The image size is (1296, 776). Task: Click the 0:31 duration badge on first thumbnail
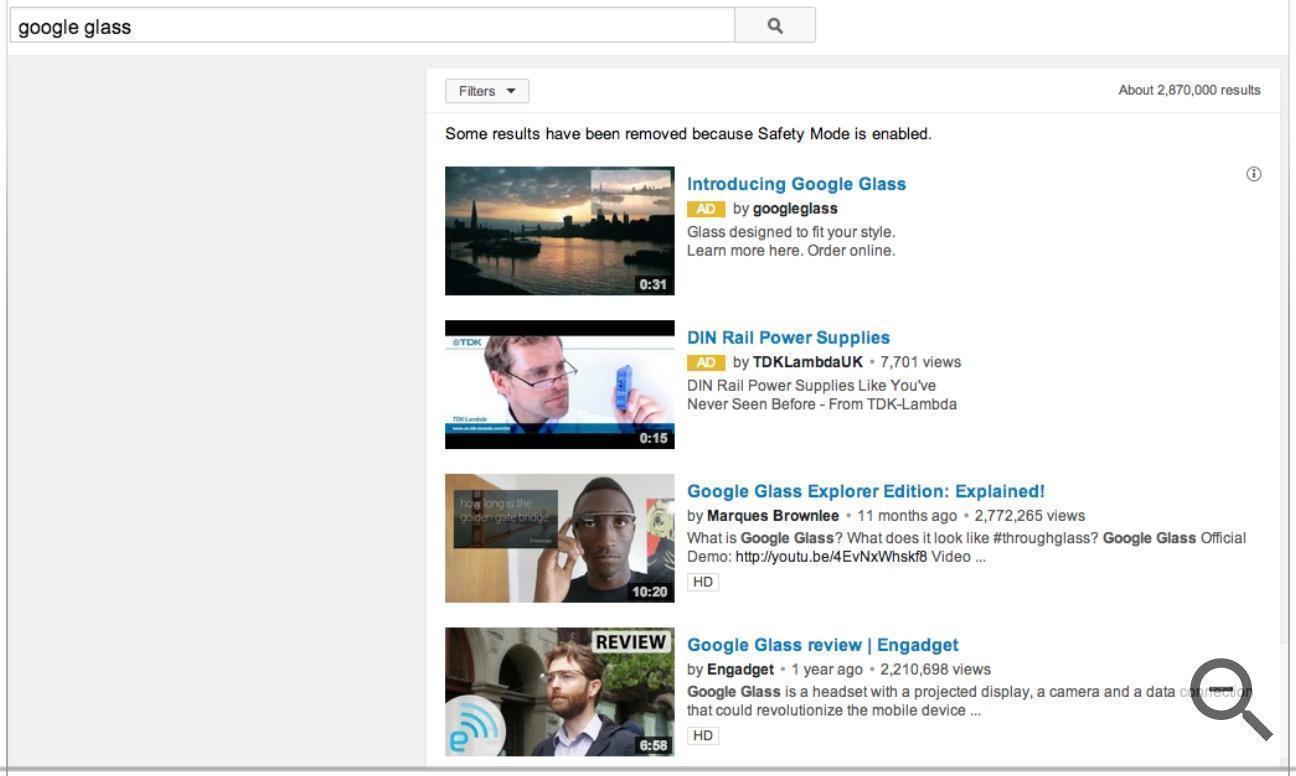coord(655,284)
